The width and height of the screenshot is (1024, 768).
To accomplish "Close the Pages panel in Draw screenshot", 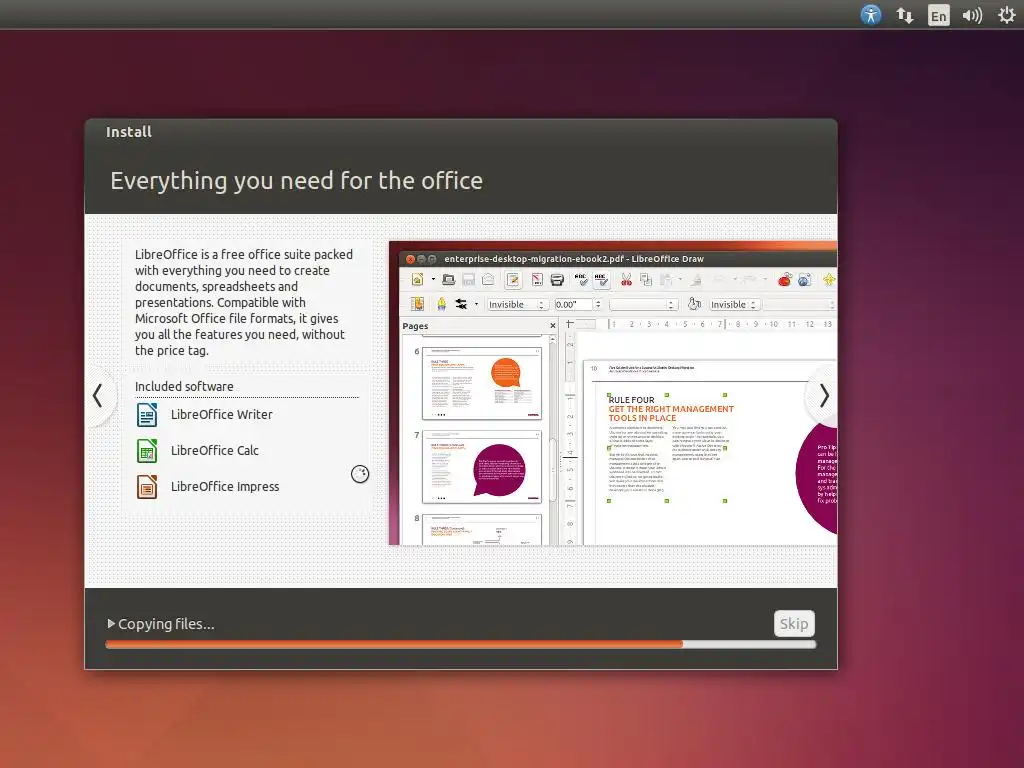I will [x=552, y=325].
